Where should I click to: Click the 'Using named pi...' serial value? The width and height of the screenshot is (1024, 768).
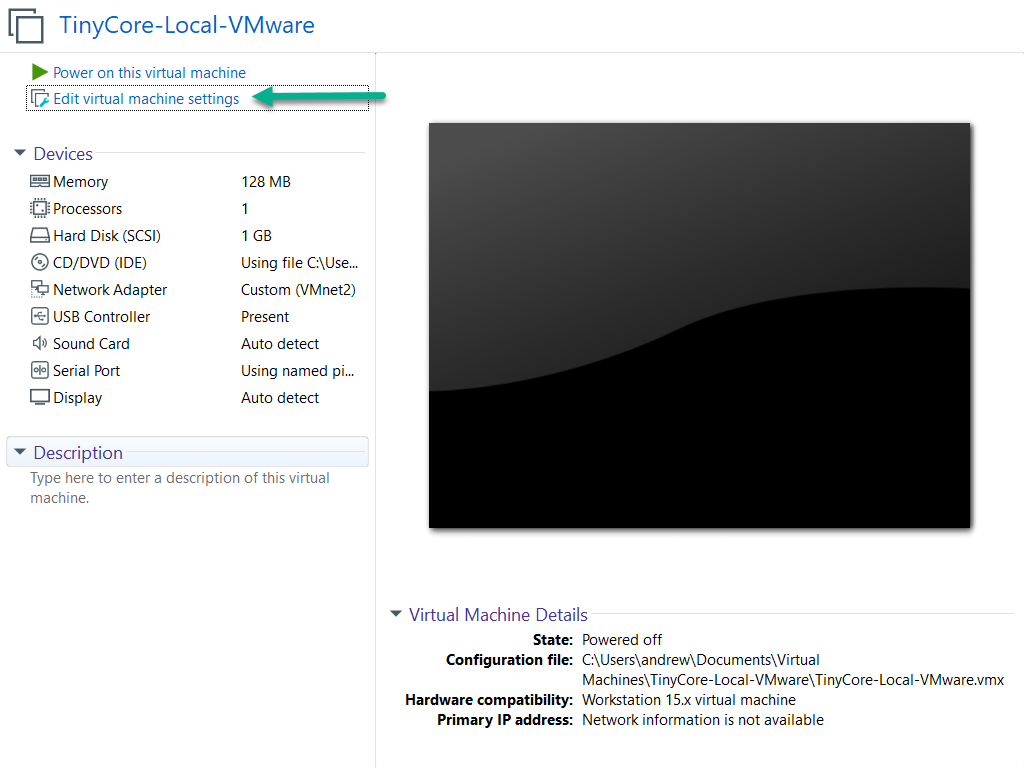pyautogui.click(x=297, y=371)
